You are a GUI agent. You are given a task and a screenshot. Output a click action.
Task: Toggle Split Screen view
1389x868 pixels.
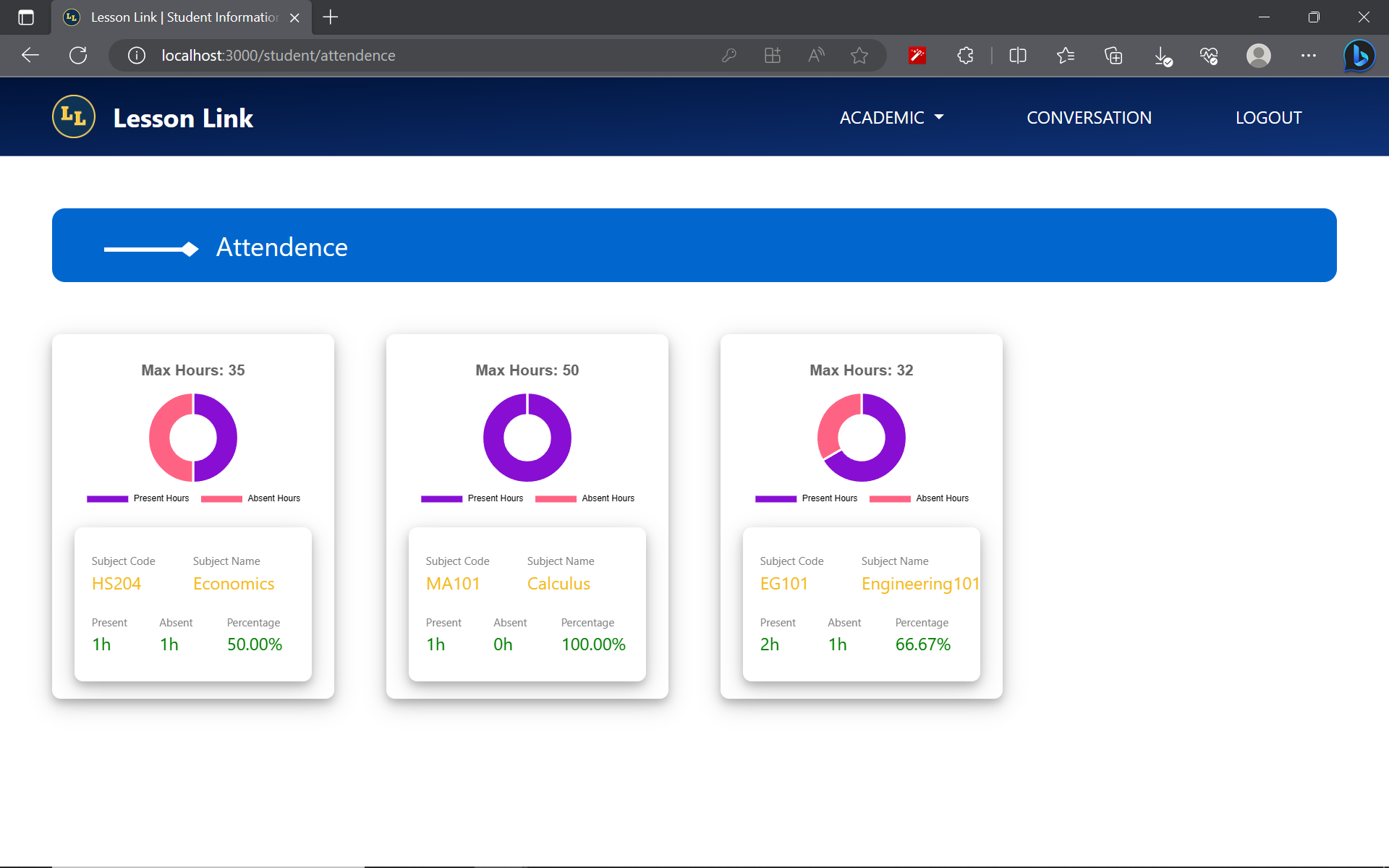1017,56
